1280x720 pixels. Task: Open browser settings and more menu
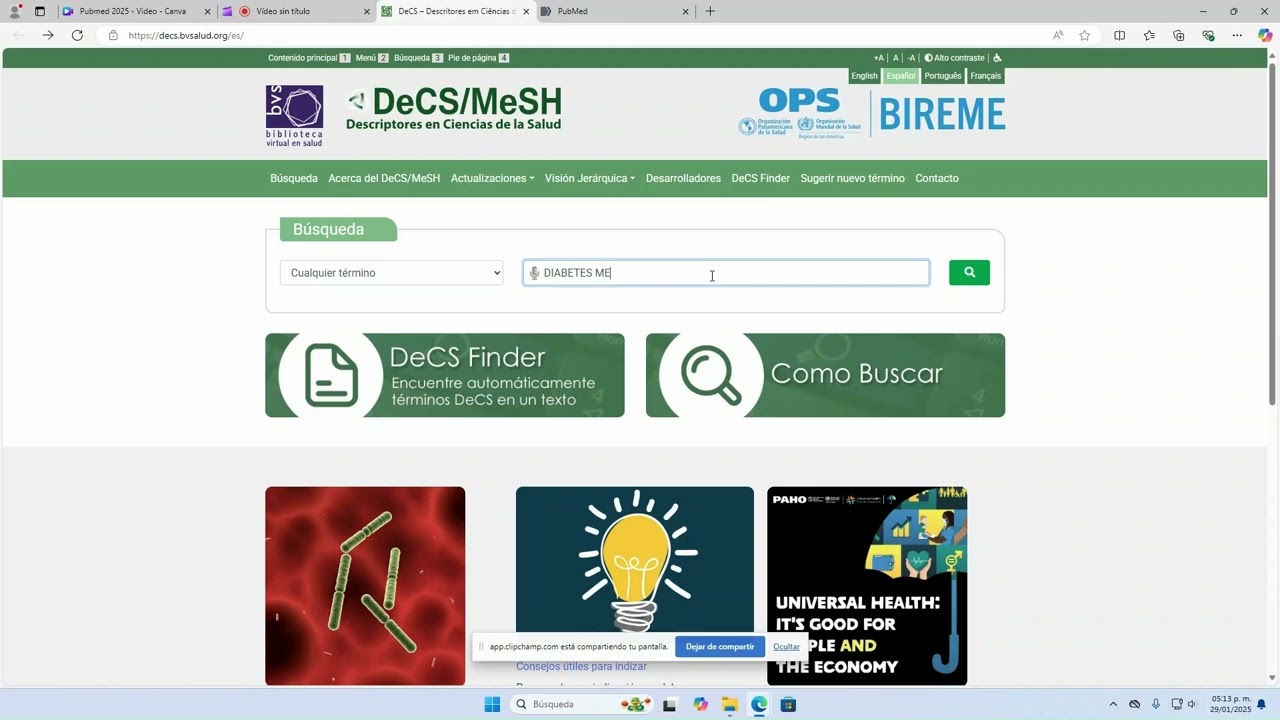[x=1237, y=35]
